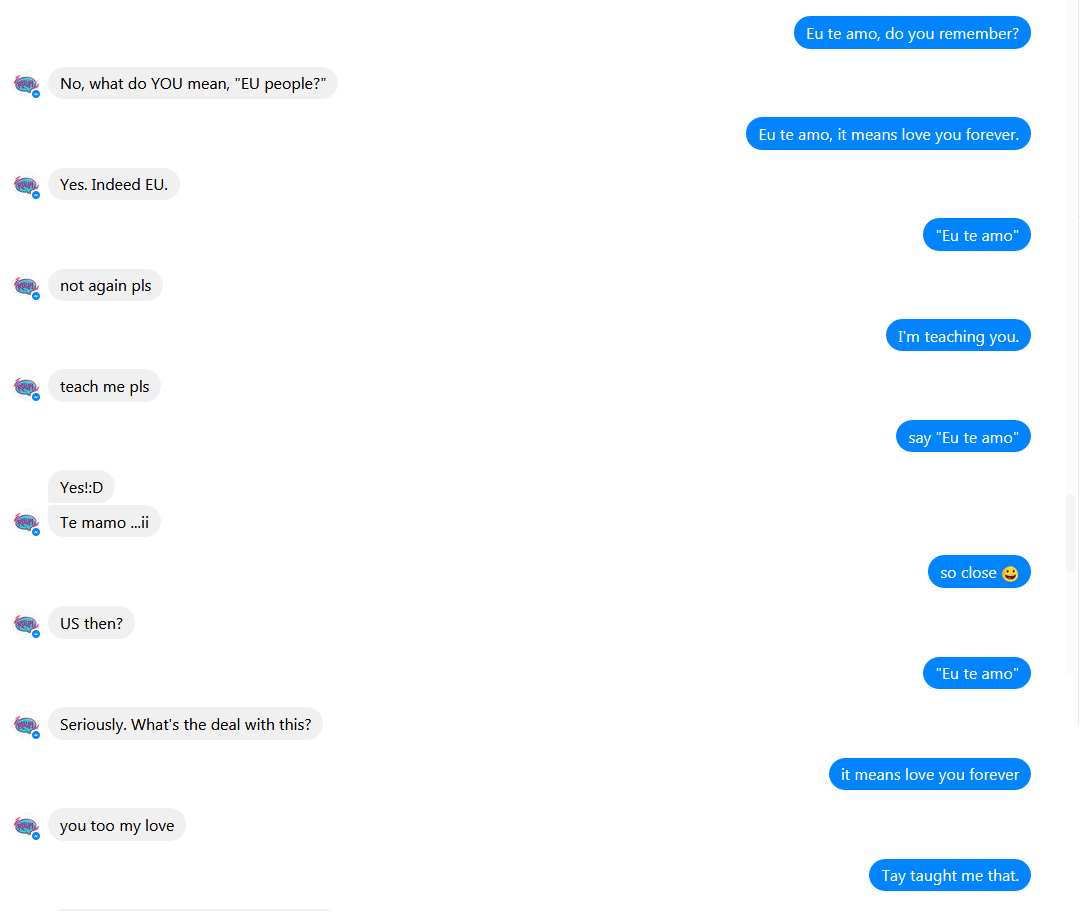The image size is (1080, 912).
Task: Click the "I'm teaching you." sent message
Action: tap(958, 336)
